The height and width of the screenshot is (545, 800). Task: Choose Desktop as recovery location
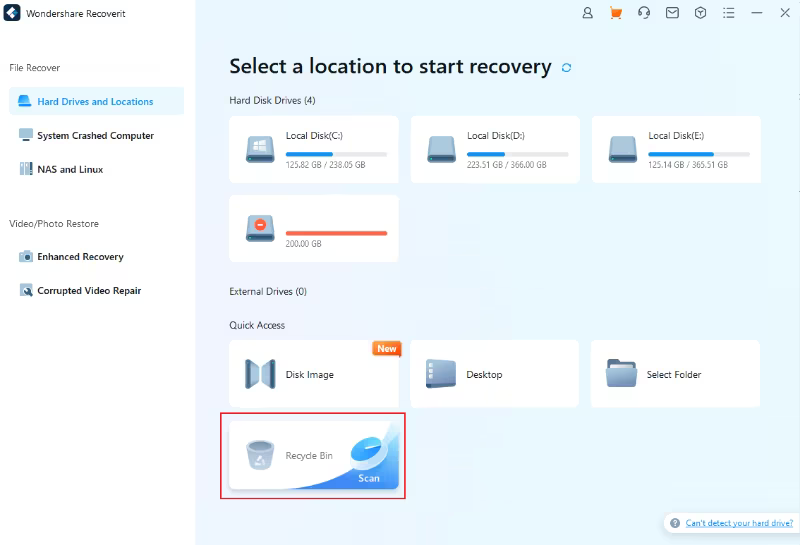click(x=494, y=374)
